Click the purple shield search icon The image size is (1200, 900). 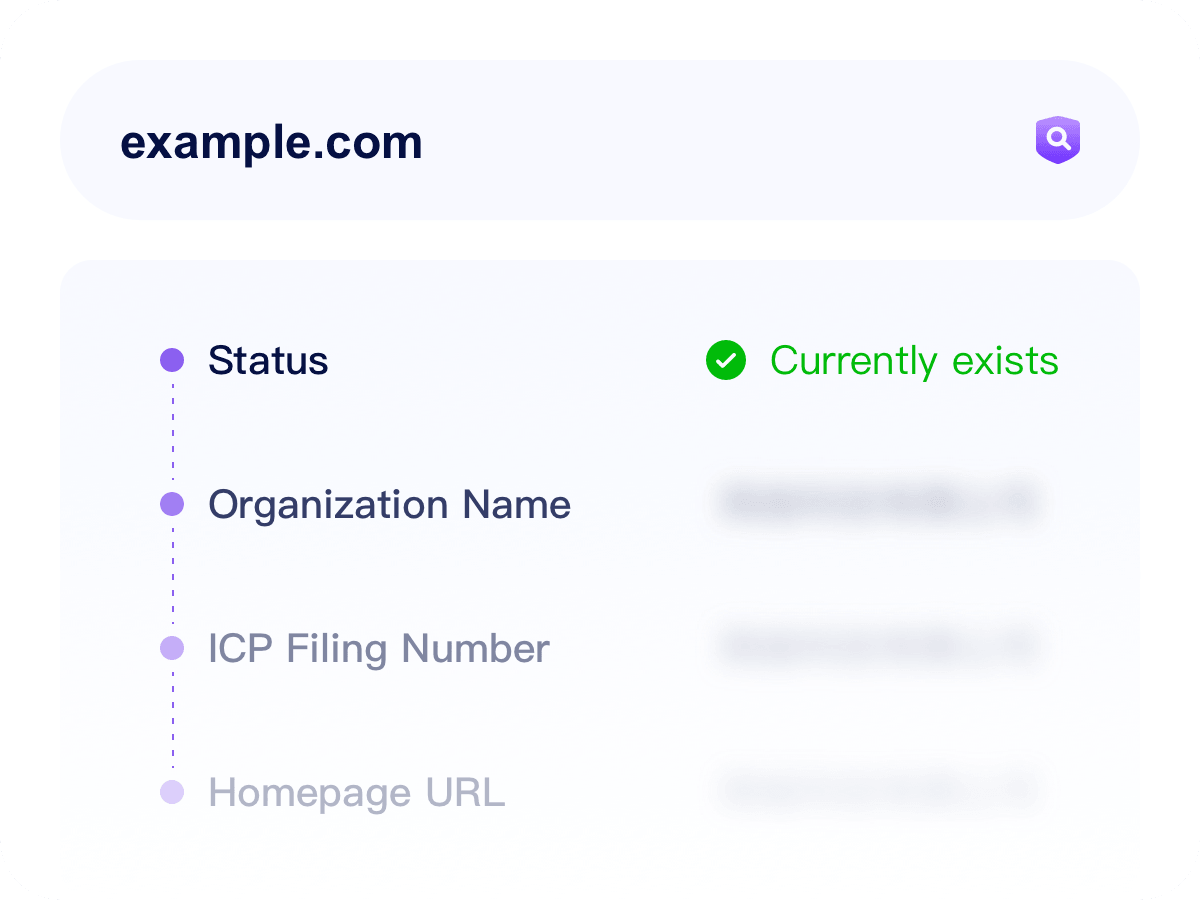tap(1057, 140)
